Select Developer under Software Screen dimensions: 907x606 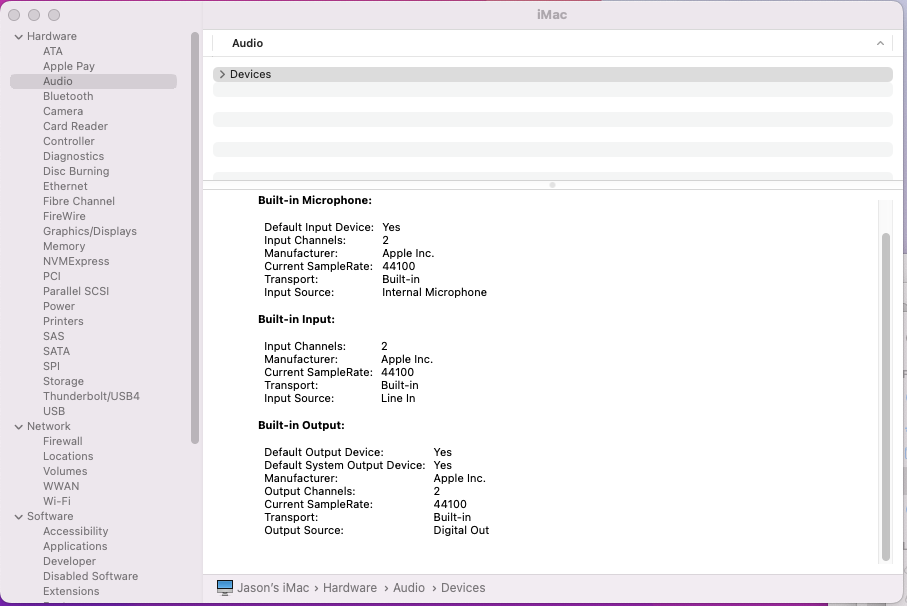click(x=69, y=562)
